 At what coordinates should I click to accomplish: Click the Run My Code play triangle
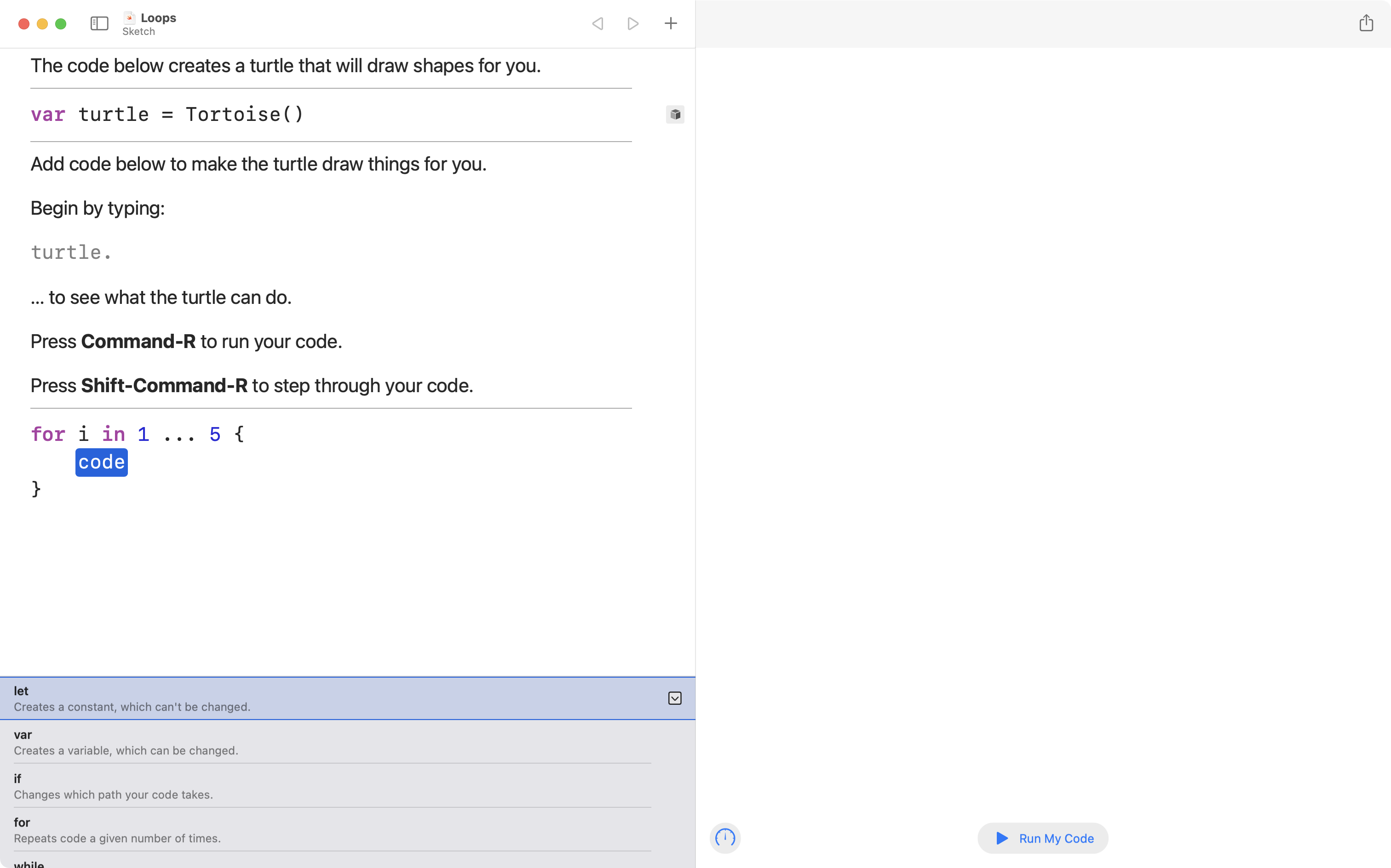coord(1001,838)
